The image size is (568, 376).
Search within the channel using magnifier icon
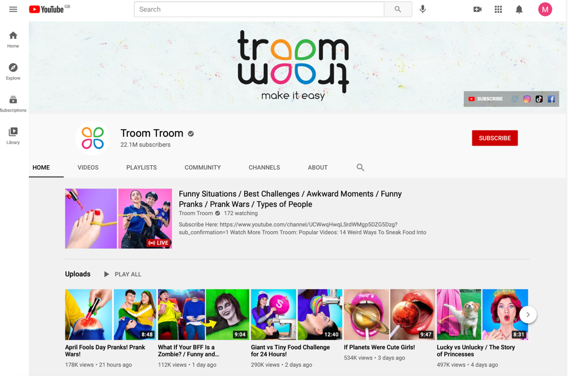pyautogui.click(x=360, y=167)
